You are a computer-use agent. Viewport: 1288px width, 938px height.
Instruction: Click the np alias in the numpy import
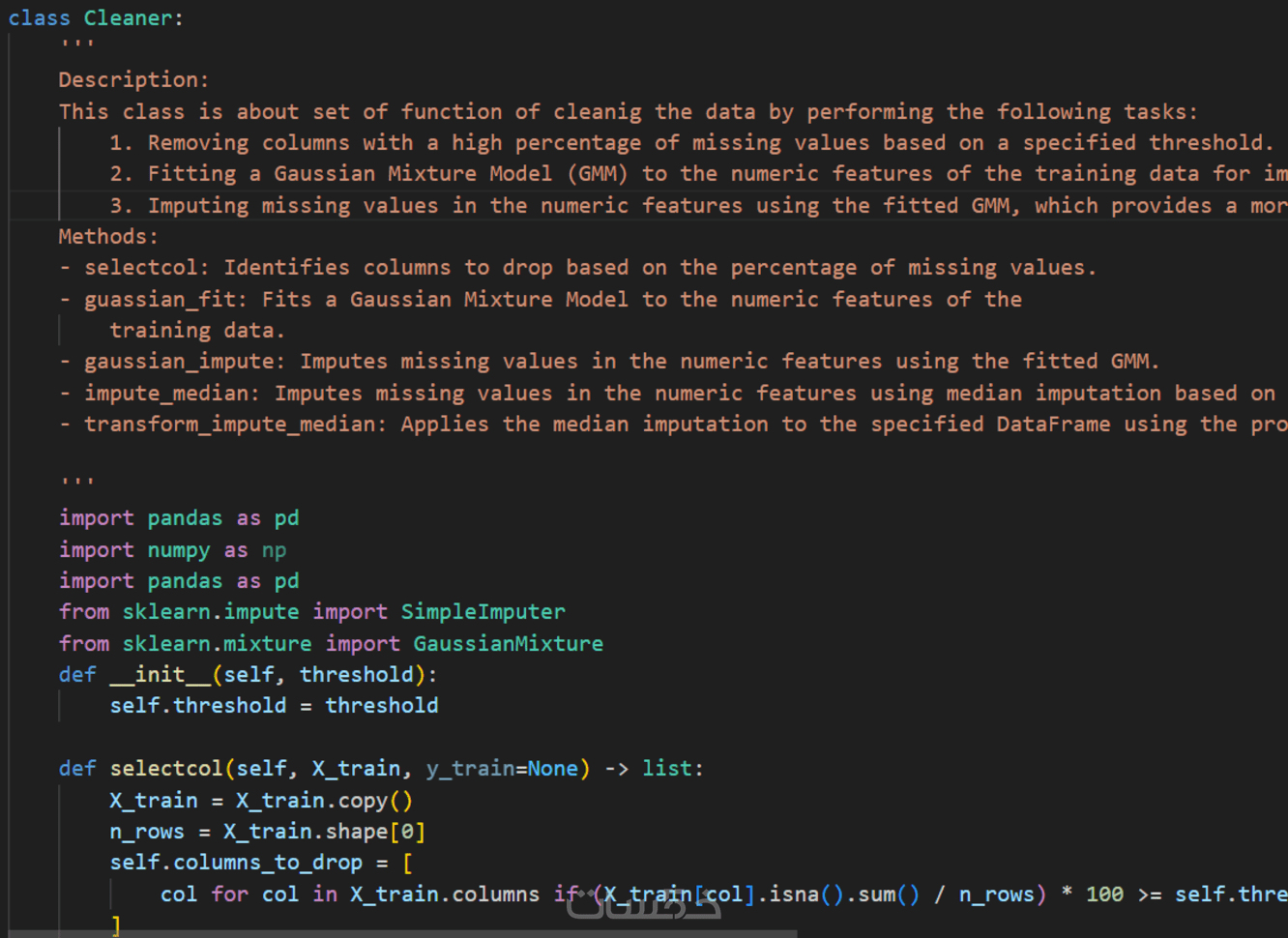pyautogui.click(x=274, y=549)
